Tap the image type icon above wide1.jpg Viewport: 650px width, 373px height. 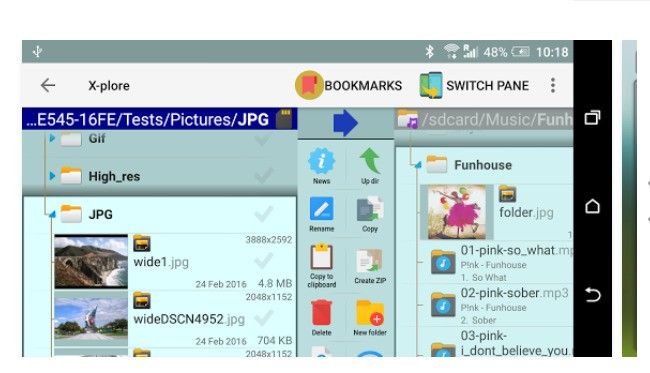click(142, 244)
